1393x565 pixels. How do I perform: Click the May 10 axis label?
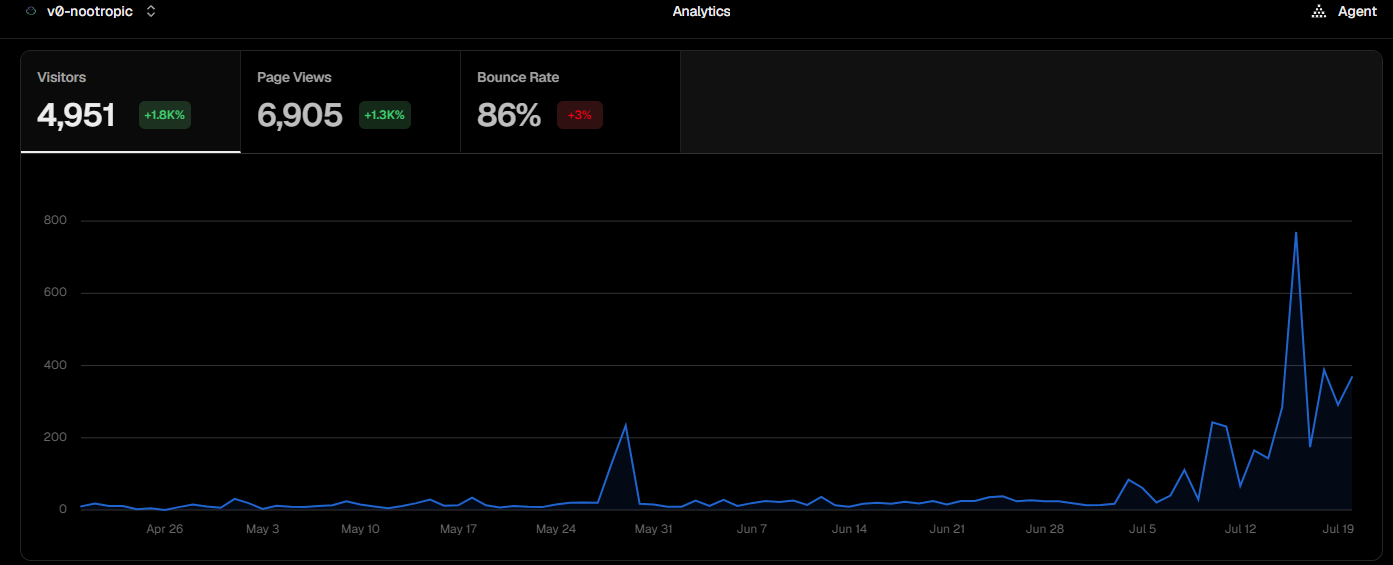360,529
